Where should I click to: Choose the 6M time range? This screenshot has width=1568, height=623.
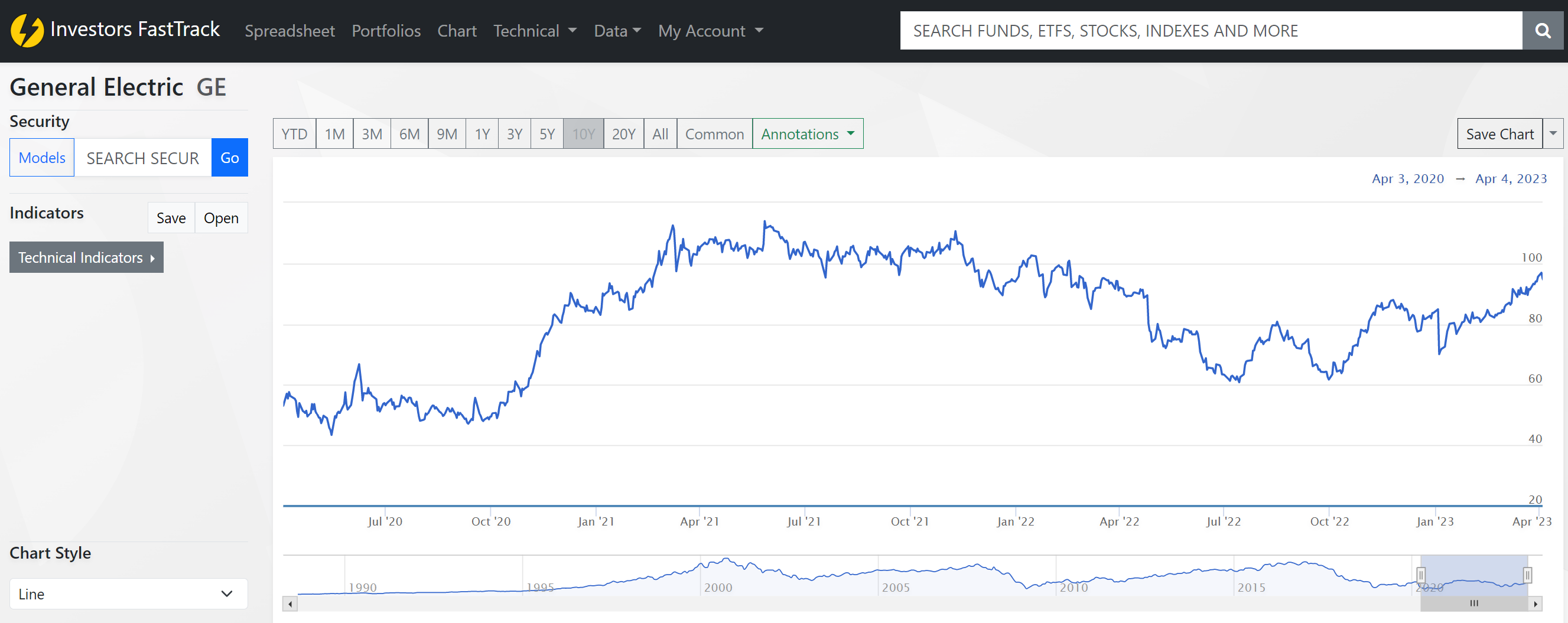(x=409, y=134)
